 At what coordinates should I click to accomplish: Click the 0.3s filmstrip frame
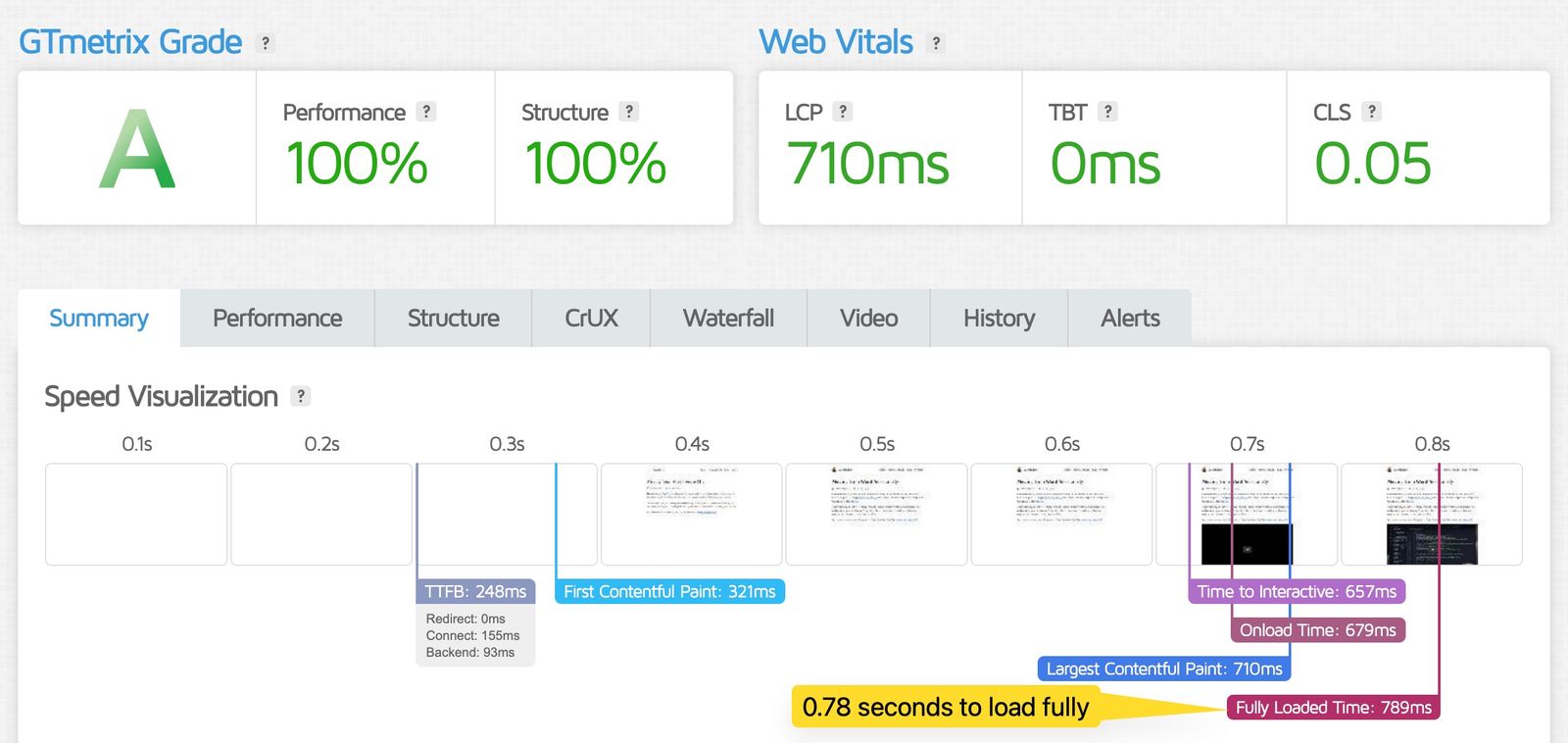(x=507, y=515)
